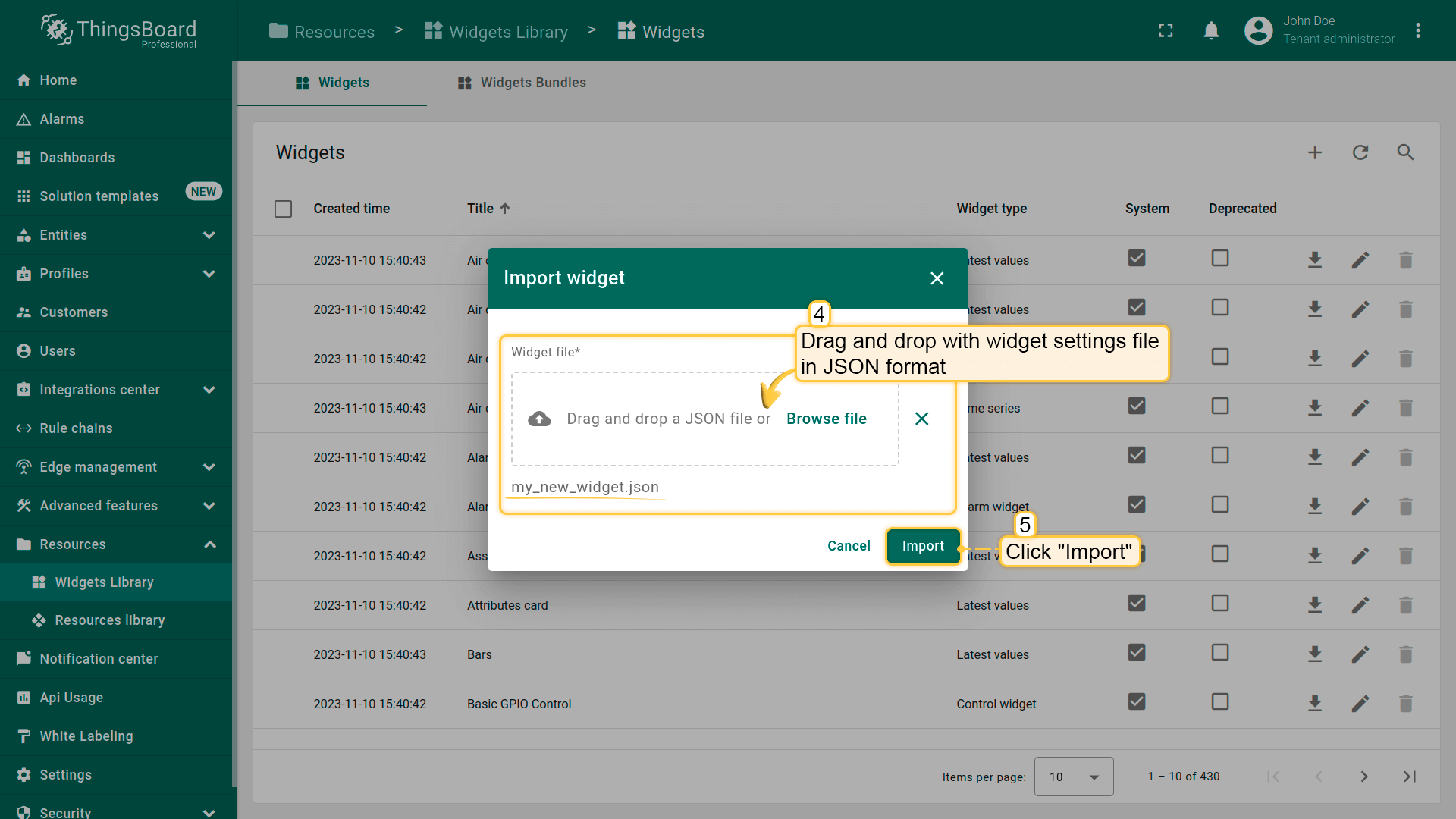The height and width of the screenshot is (819, 1456).
Task: Switch to Widgets Bundles tab
Action: [522, 83]
